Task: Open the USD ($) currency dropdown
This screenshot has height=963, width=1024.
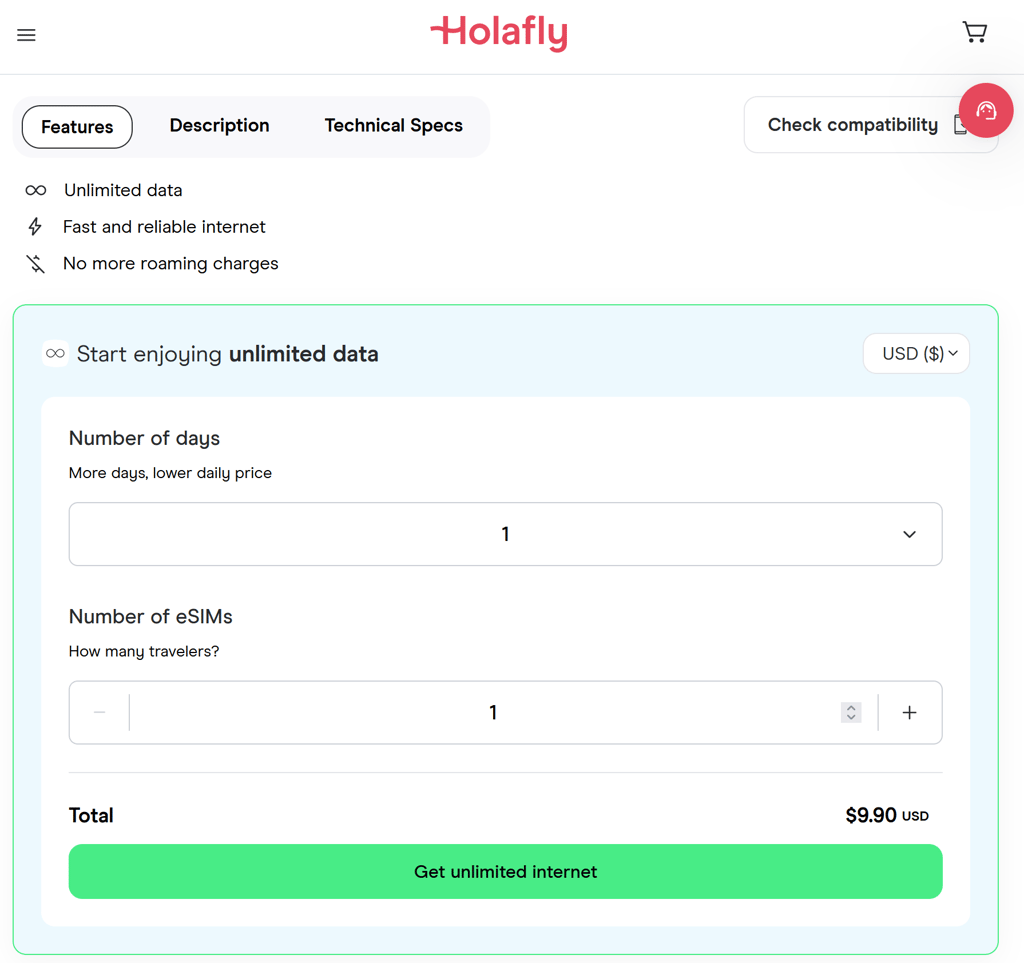Action: [x=916, y=353]
